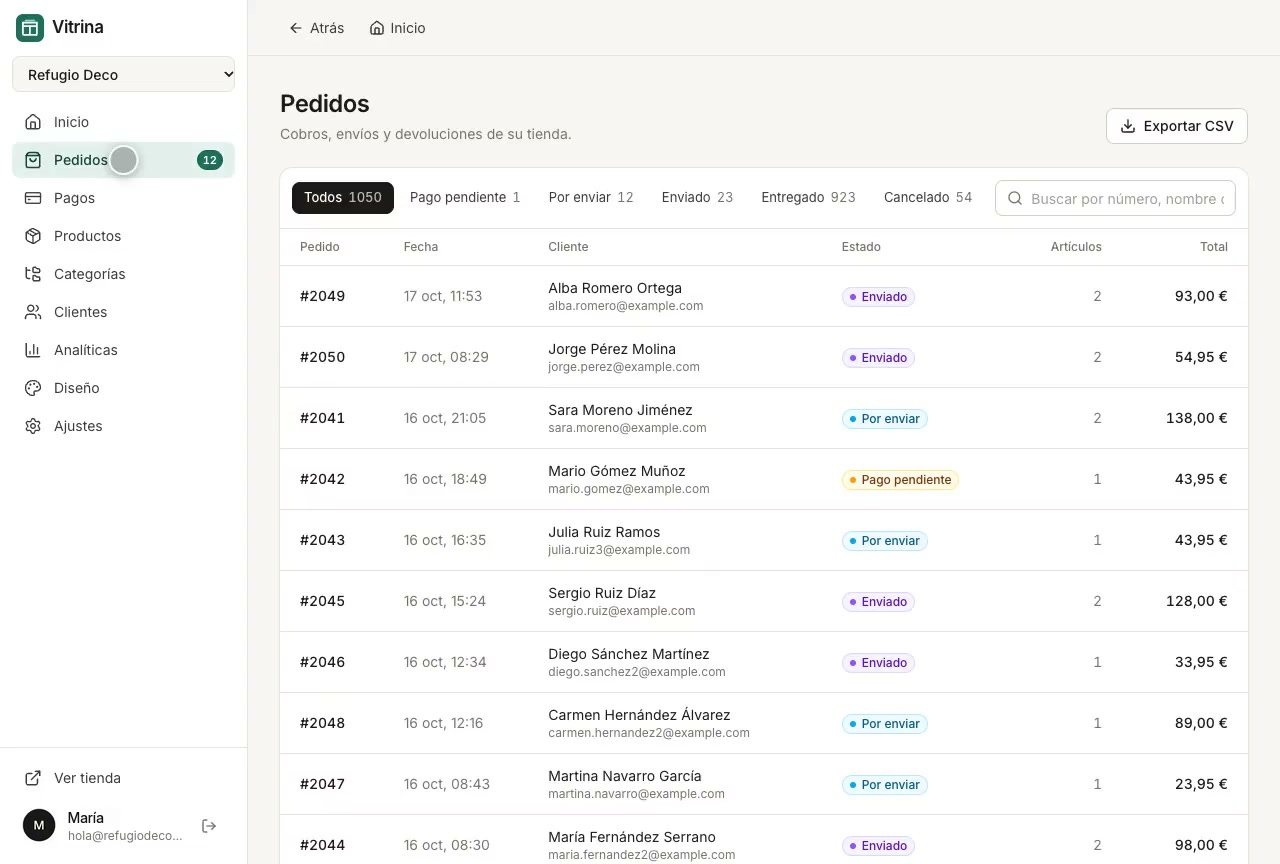Click the Exportar CSV button label
The height and width of the screenshot is (864, 1280).
pyautogui.click(x=1188, y=126)
